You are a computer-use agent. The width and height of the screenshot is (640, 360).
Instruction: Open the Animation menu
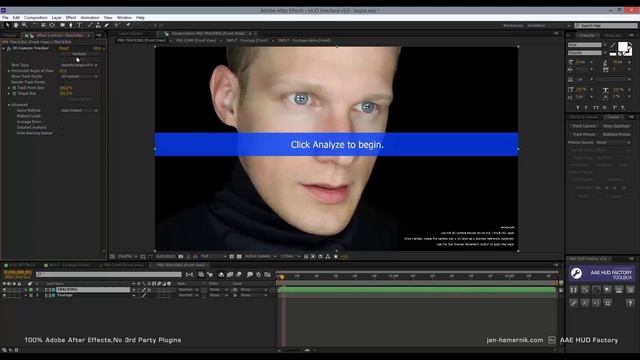(x=90, y=18)
